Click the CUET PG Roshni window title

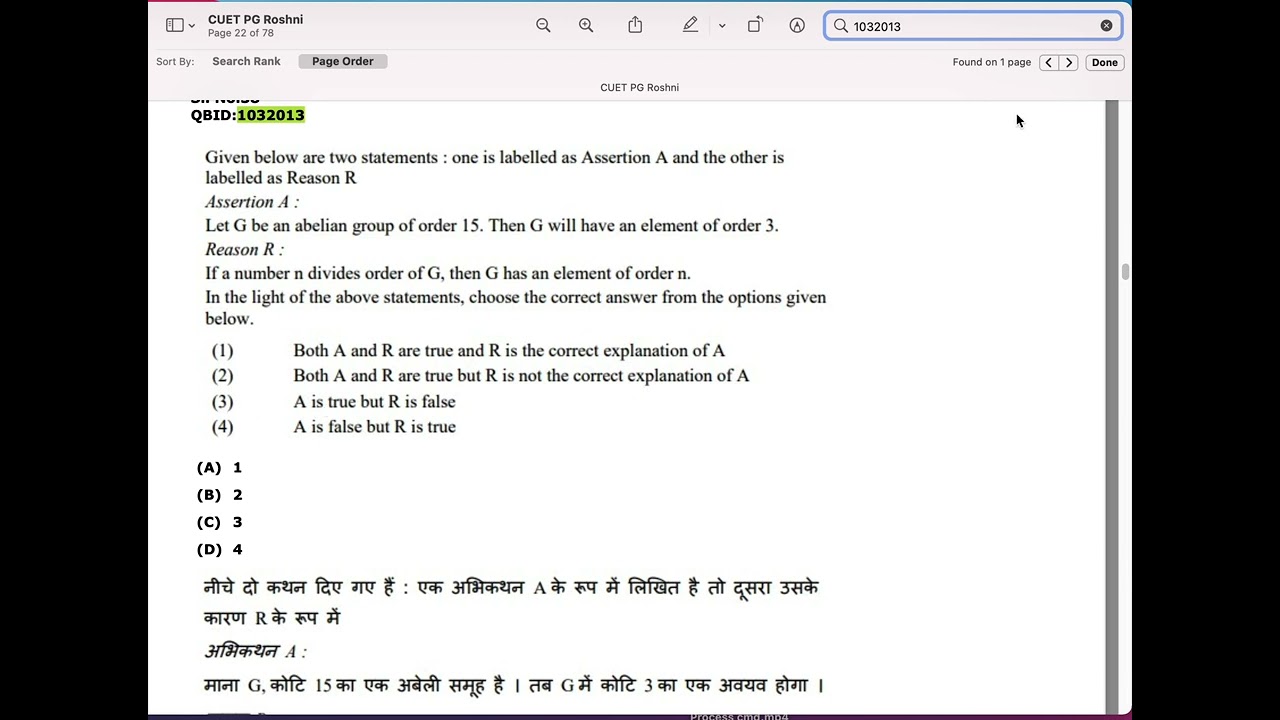pyautogui.click(x=255, y=19)
